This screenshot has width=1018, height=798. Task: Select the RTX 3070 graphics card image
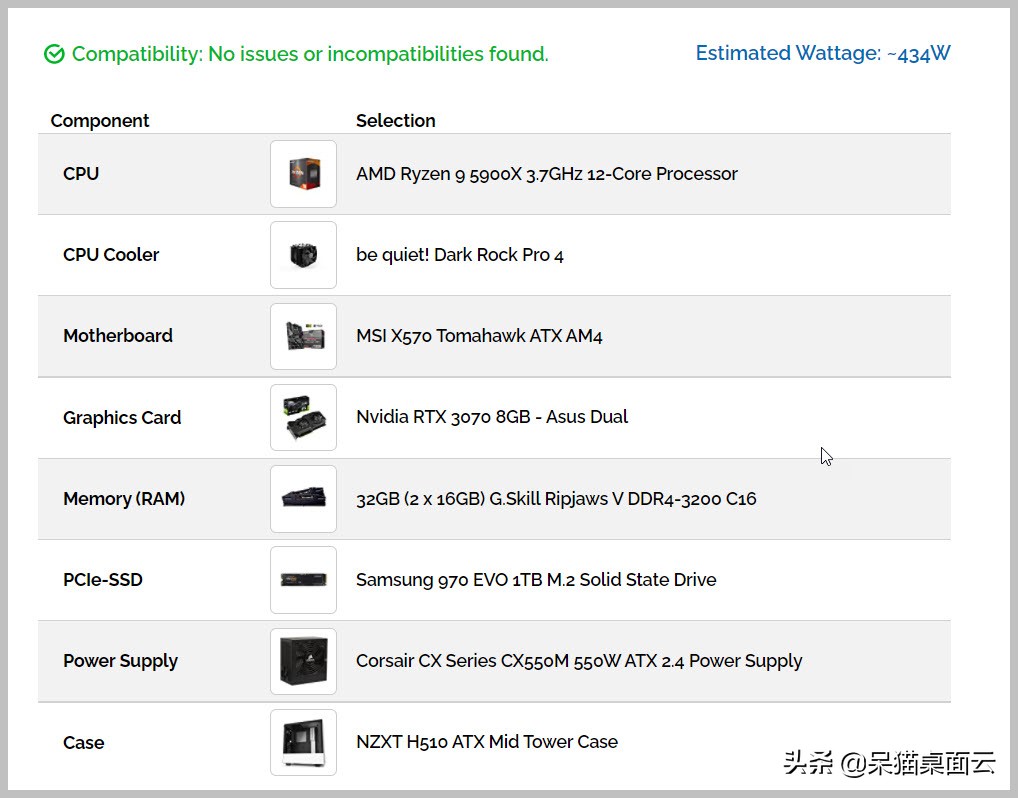[x=303, y=417]
